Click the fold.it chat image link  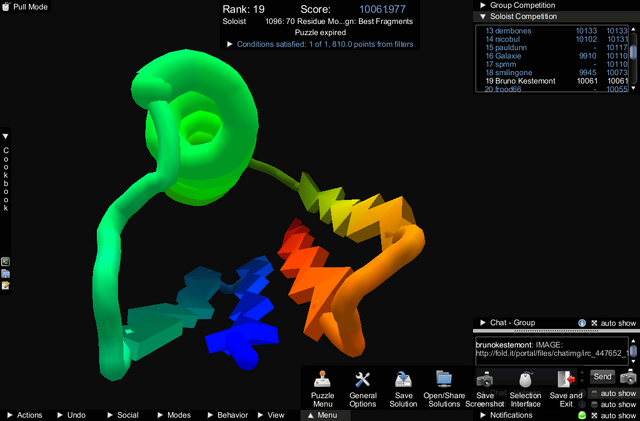coord(551,353)
